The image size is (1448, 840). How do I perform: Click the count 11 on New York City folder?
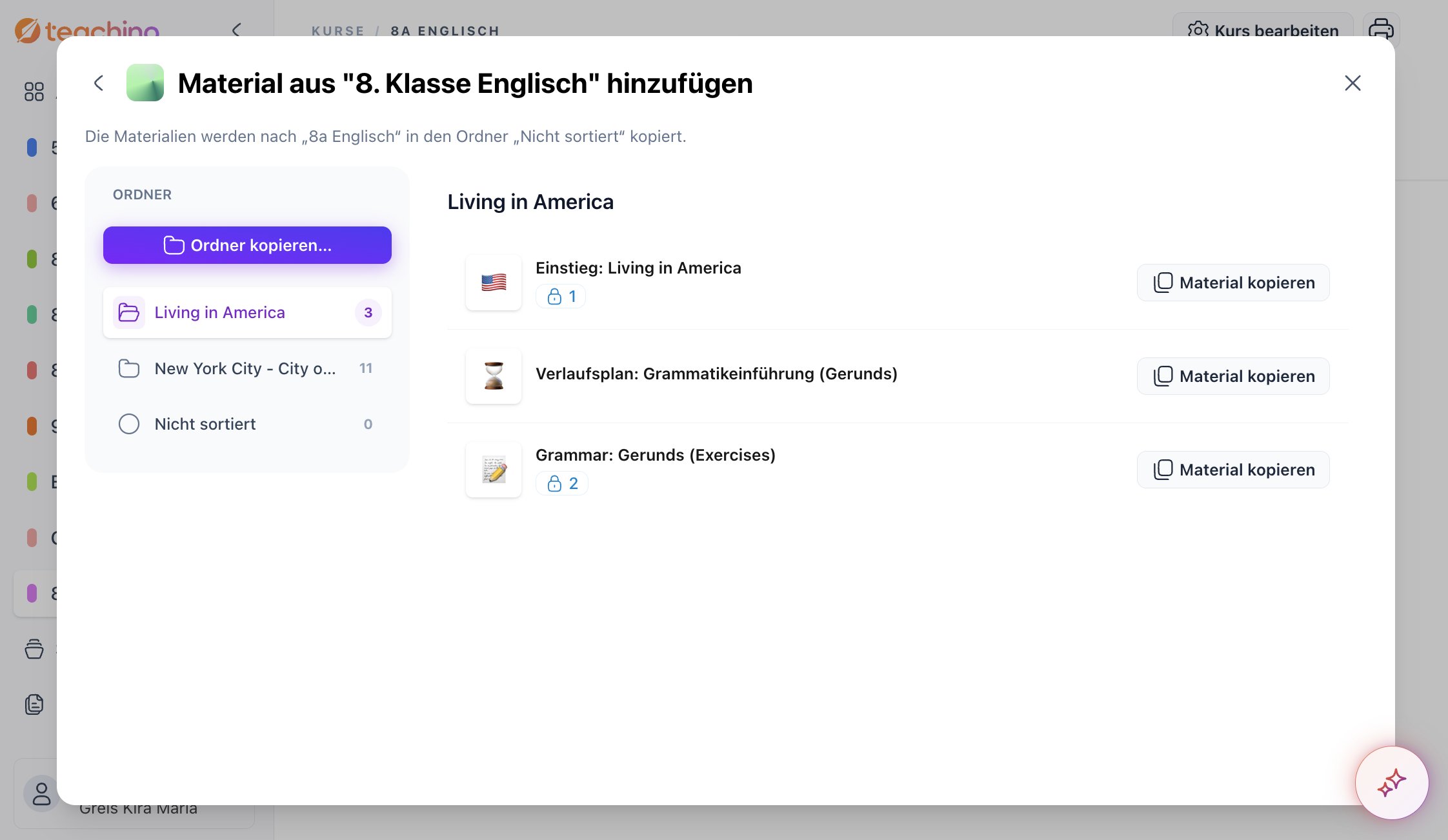click(x=366, y=368)
